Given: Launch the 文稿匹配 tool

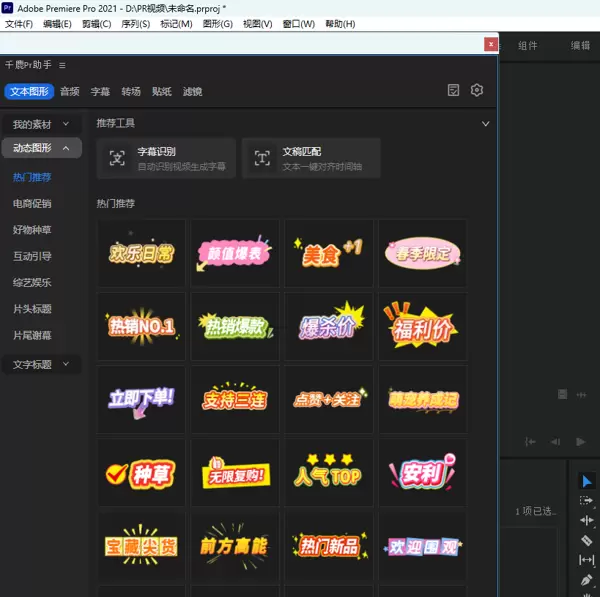Looking at the screenshot, I should click(x=311, y=158).
